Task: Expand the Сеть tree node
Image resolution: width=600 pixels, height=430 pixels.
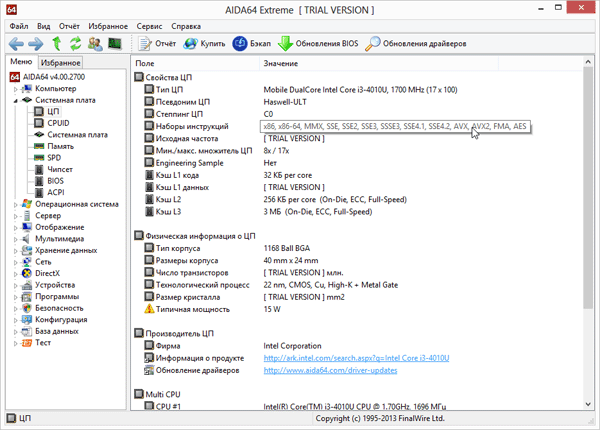Action: 16,262
